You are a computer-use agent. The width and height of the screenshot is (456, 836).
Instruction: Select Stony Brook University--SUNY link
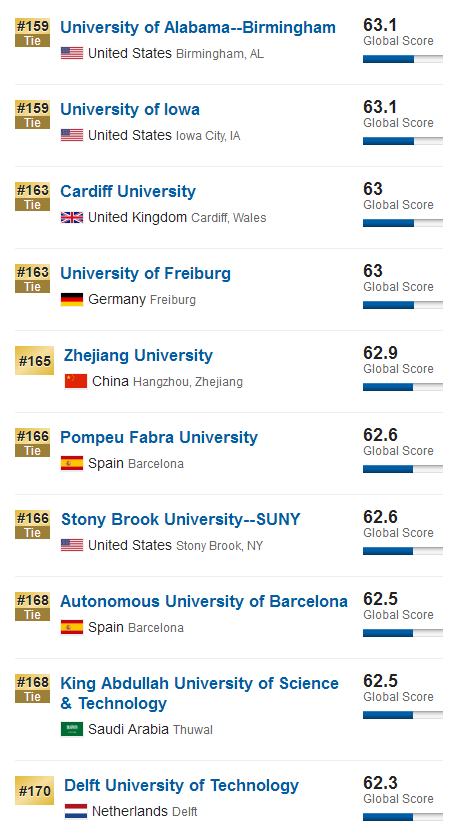(181, 519)
